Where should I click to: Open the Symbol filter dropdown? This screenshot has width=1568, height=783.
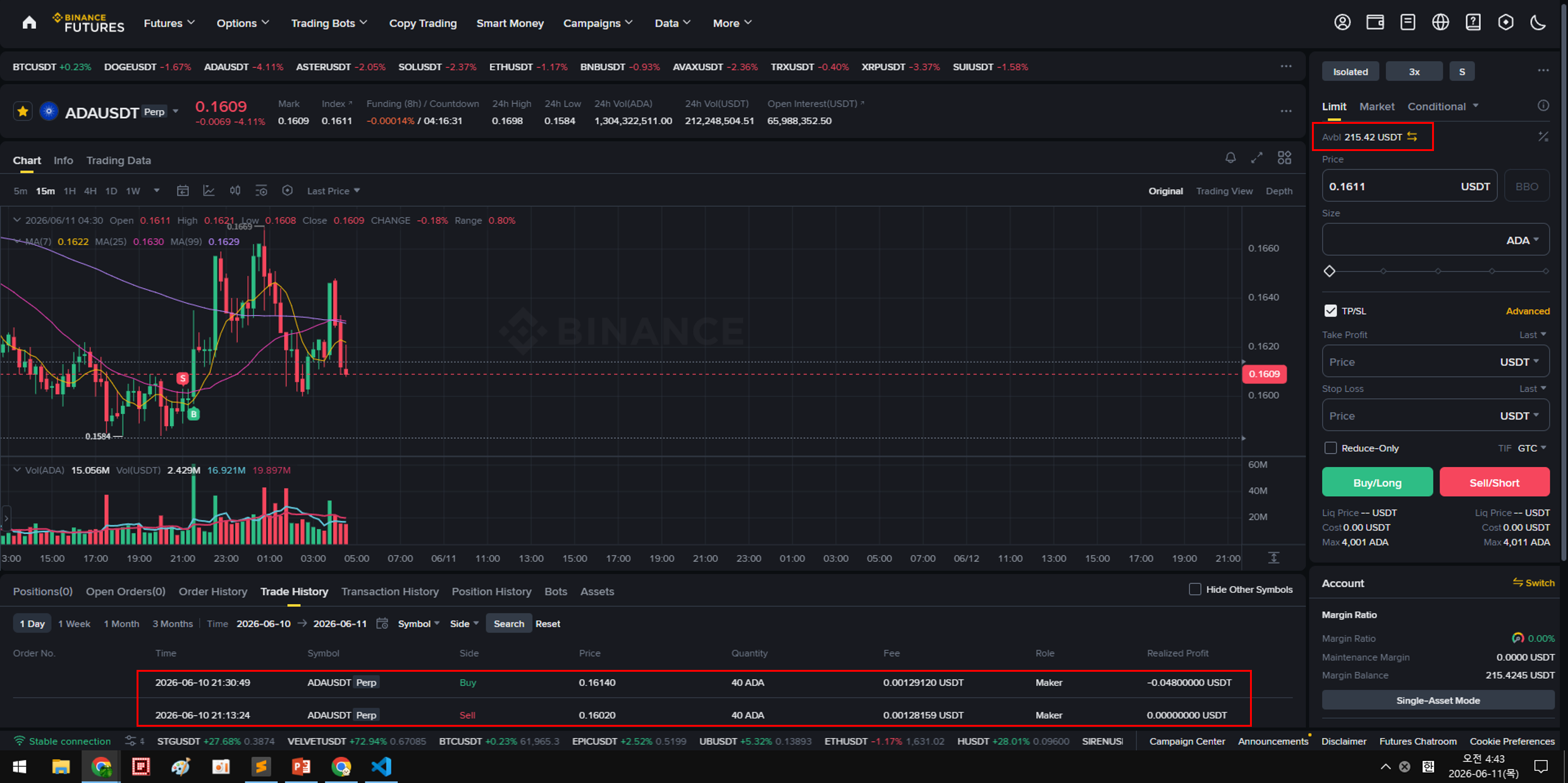pos(419,624)
